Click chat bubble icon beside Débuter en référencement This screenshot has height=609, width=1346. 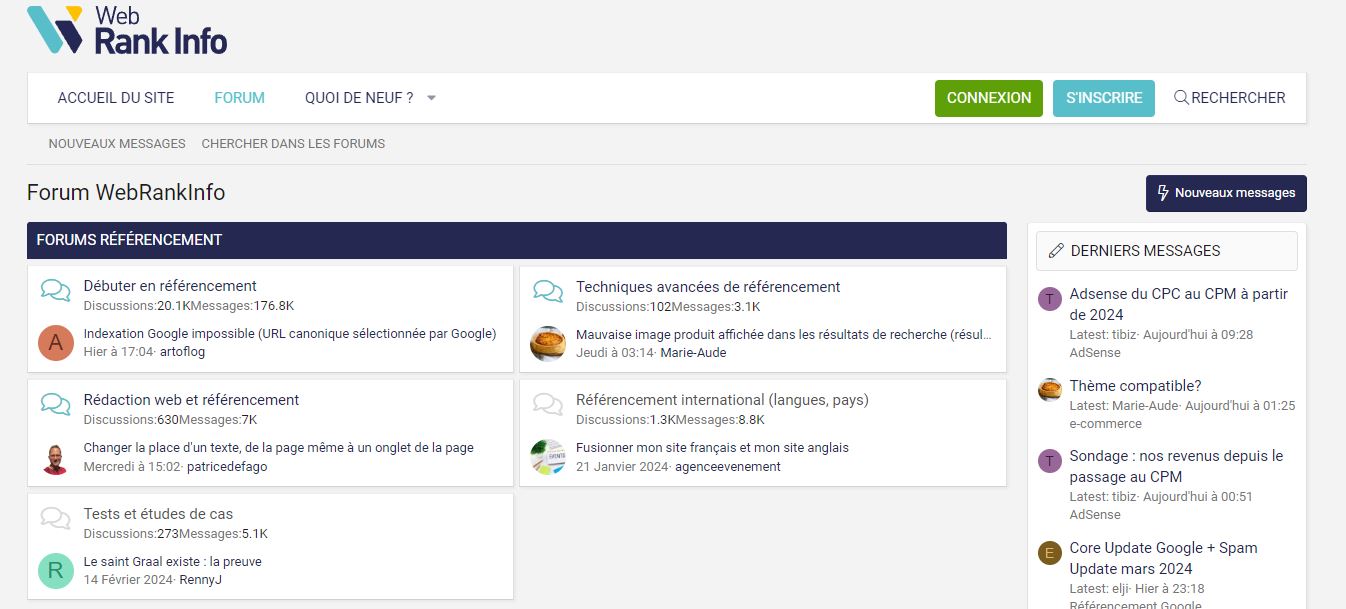(56, 291)
